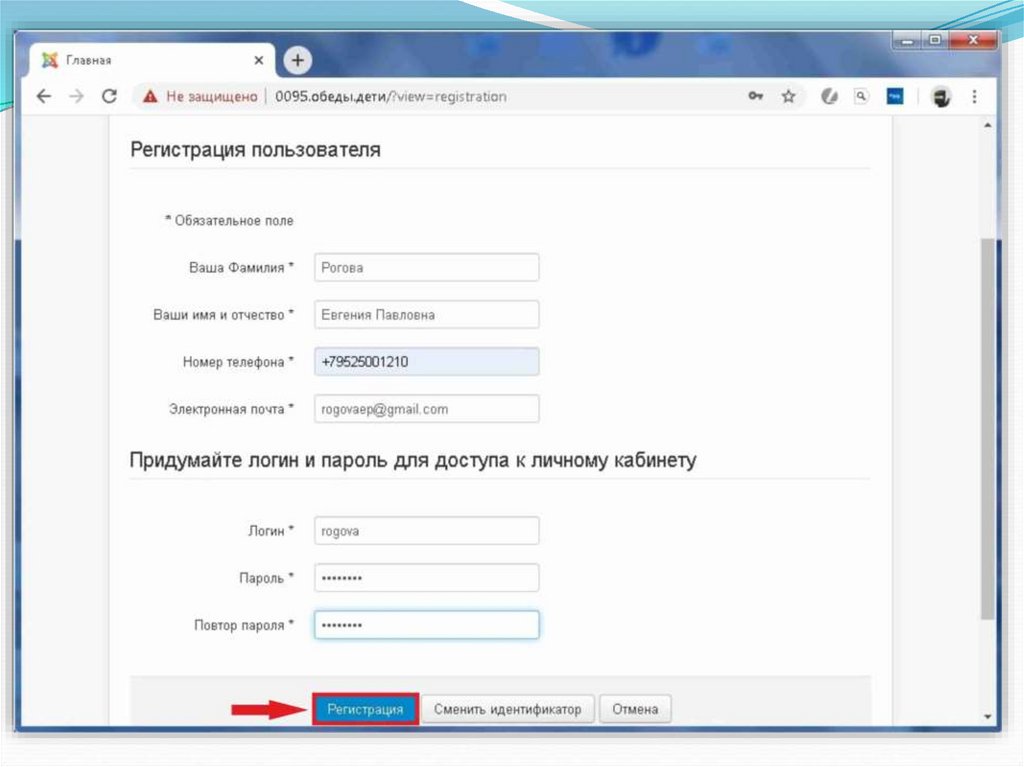Click the scrollbar down arrow
The width and height of the screenshot is (1024, 767).
987,717
